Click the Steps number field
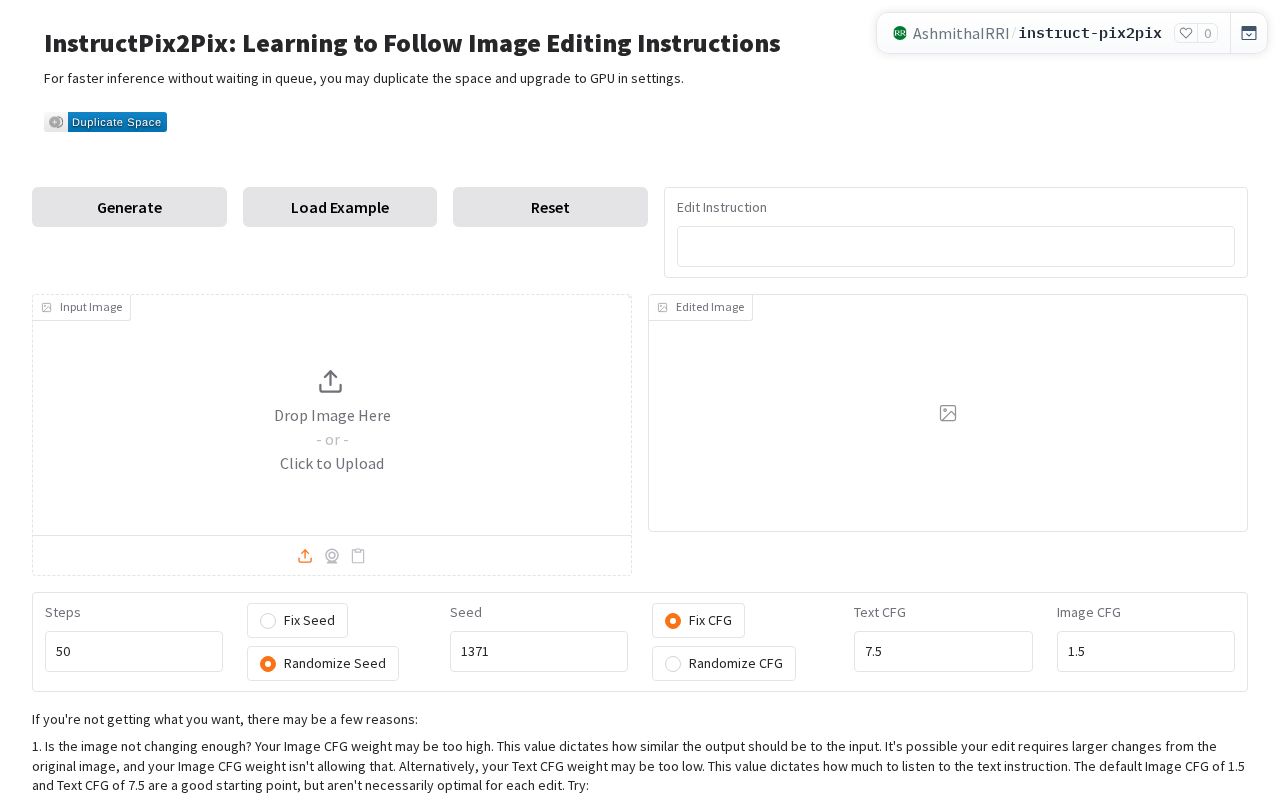Screen dimensions: 1280x800 (134, 651)
